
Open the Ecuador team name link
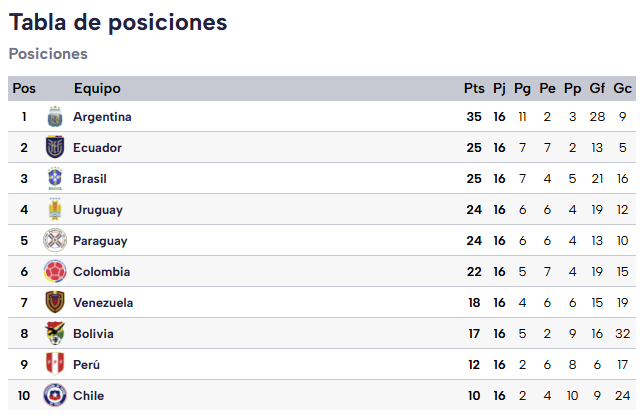point(97,148)
